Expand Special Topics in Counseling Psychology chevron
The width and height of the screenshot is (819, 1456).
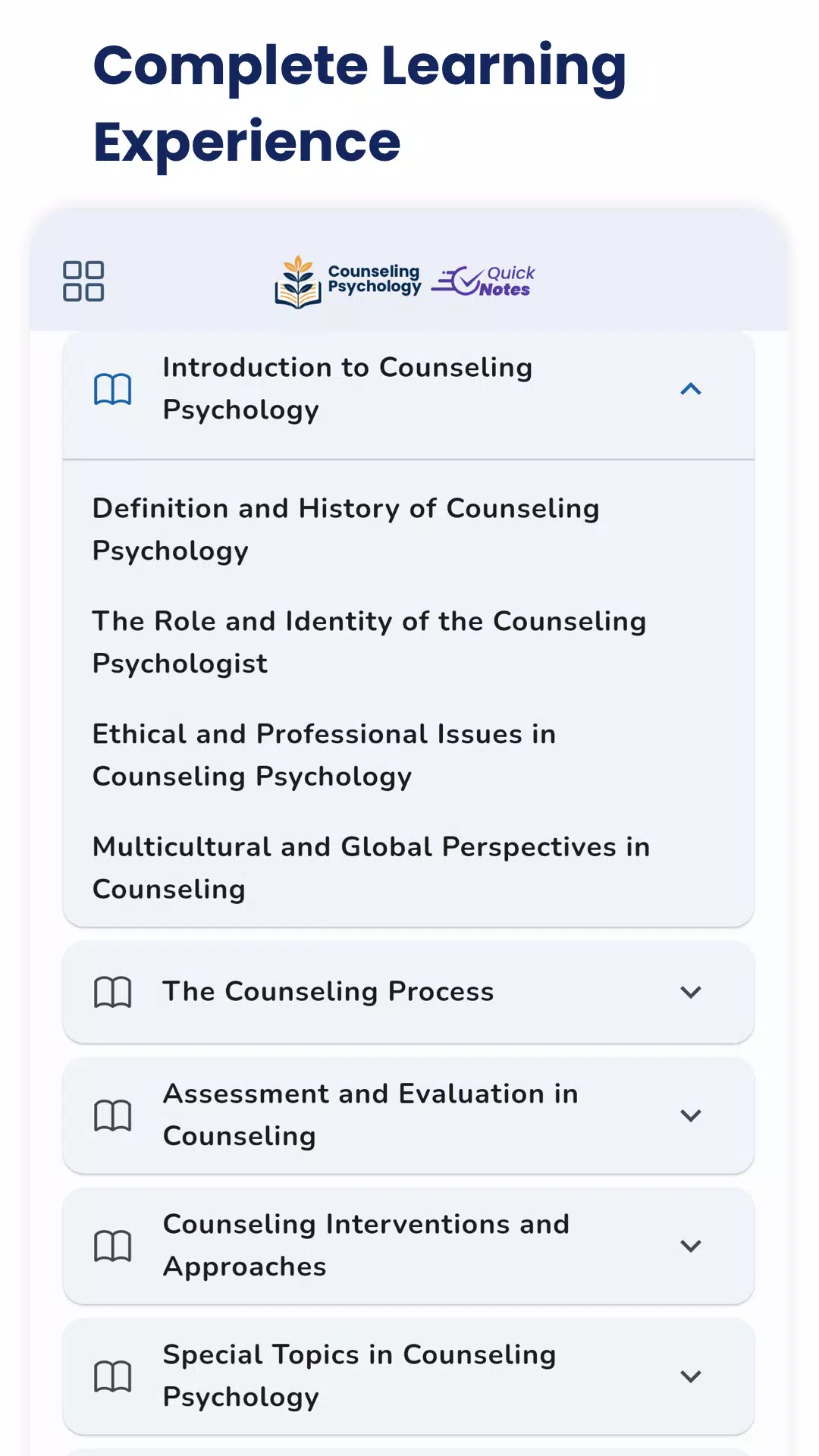coord(691,1376)
